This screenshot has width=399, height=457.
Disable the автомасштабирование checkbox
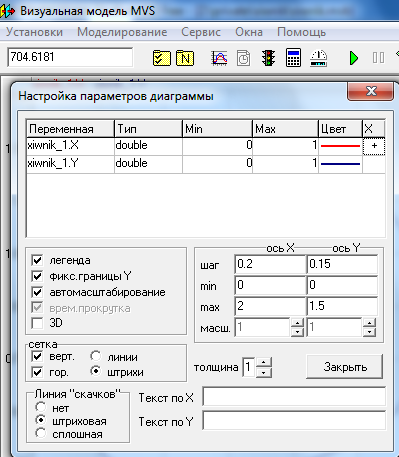(37, 292)
